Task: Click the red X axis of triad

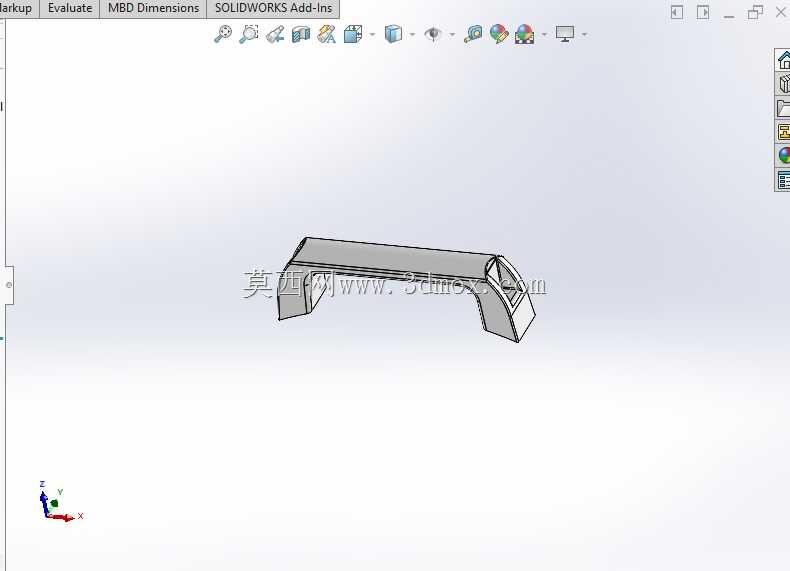Action: coord(61,517)
